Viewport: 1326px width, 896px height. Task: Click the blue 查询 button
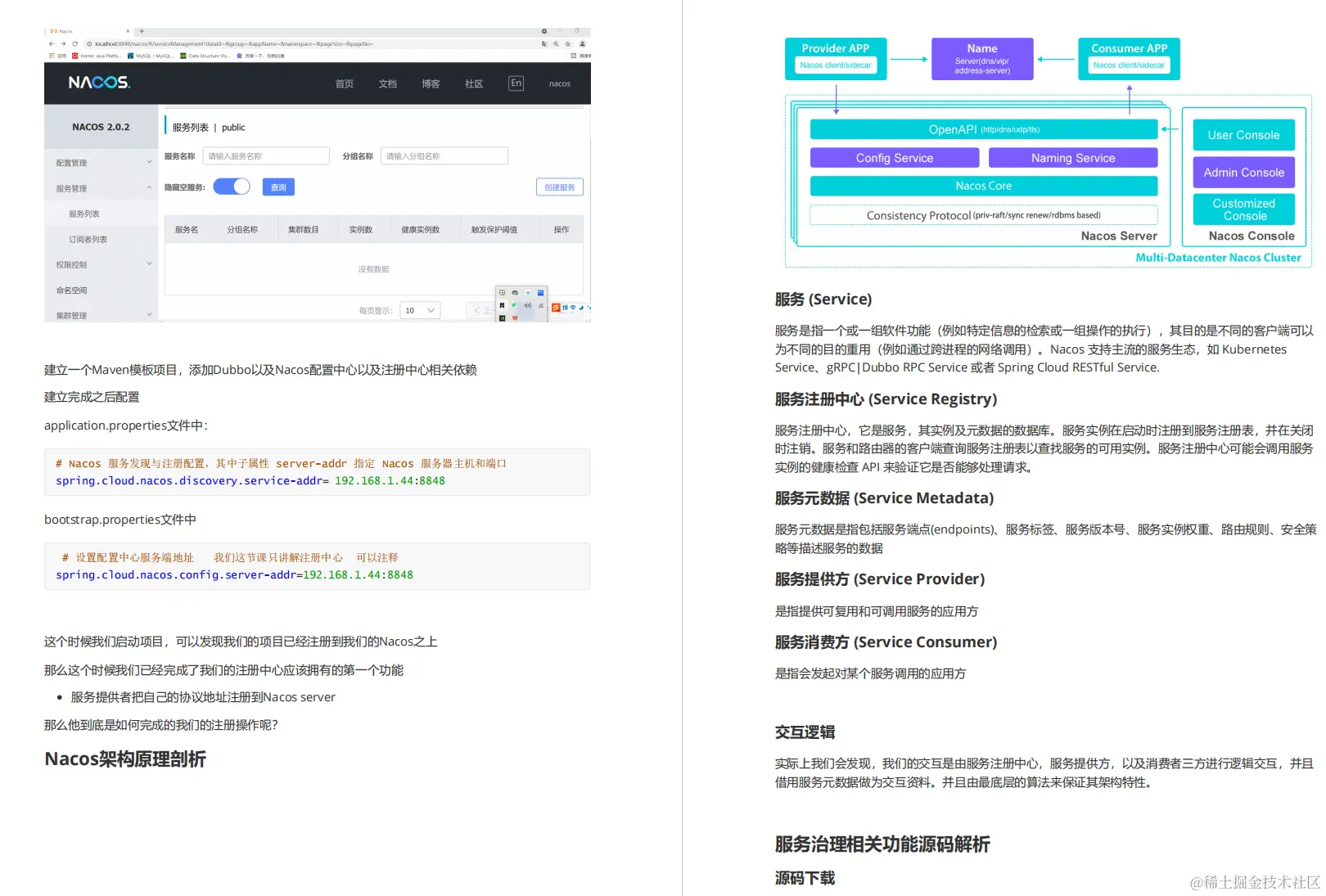(x=278, y=187)
